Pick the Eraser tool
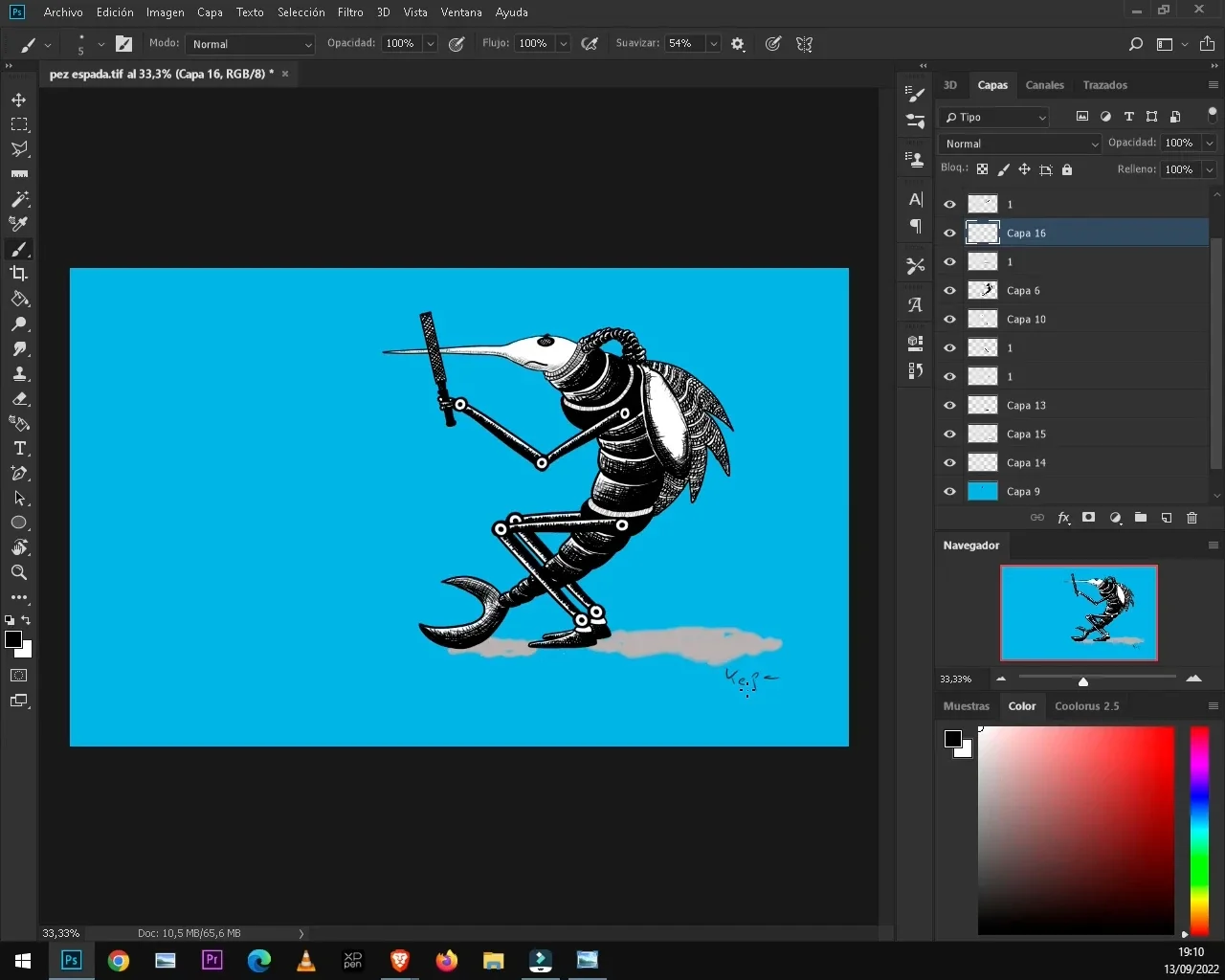This screenshot has height=980, width=1225. tap(19, 399)
